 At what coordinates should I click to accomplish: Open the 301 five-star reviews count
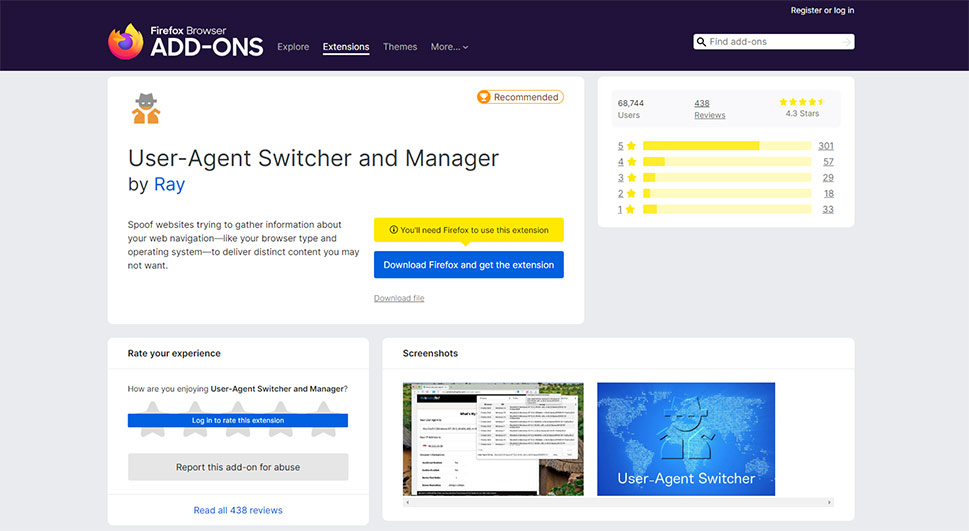(x=826, y=146)
